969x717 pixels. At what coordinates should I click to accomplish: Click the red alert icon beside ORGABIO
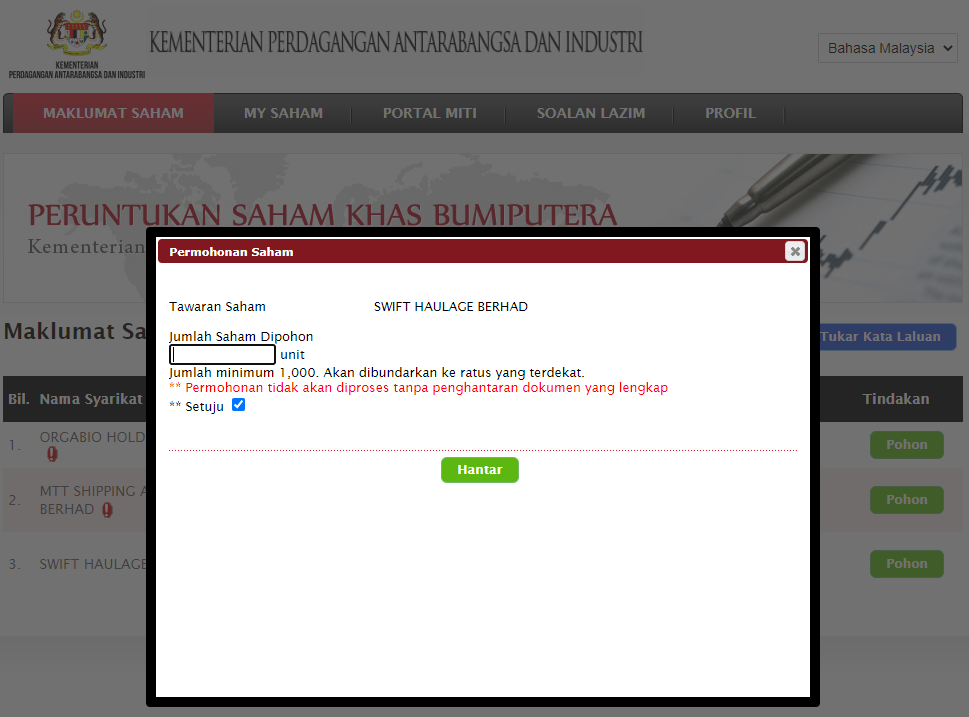52,456
